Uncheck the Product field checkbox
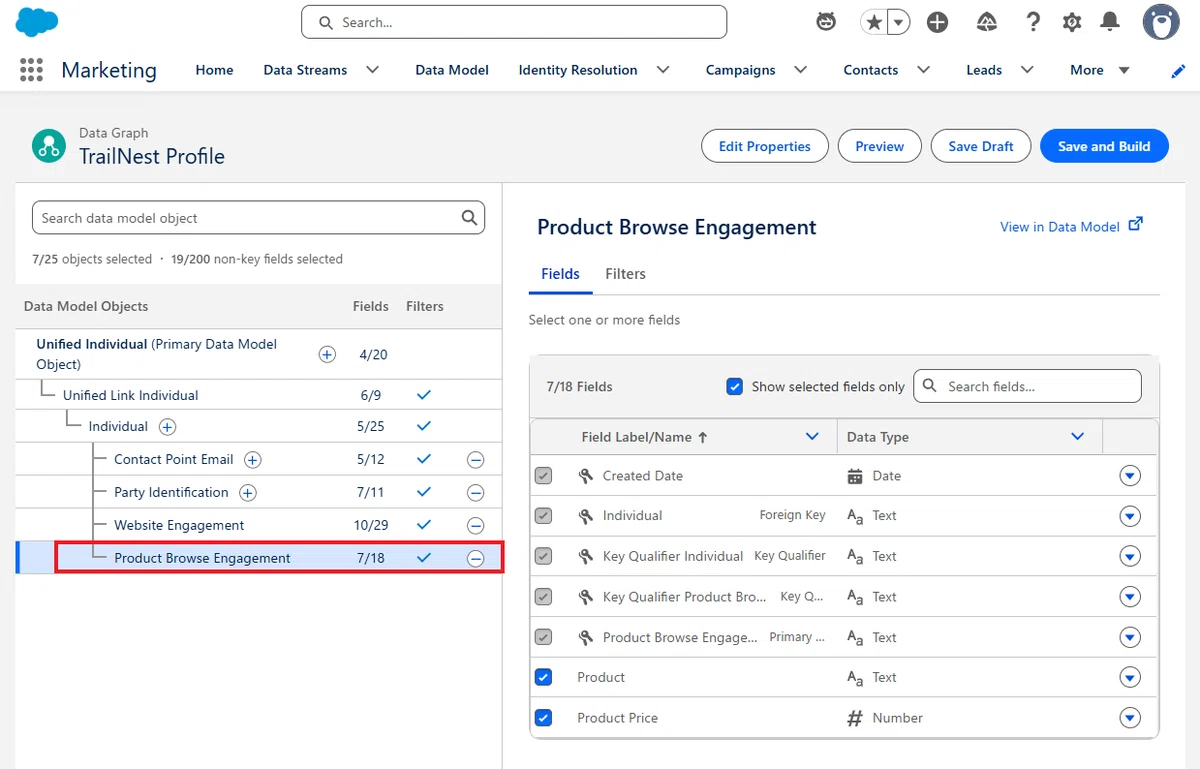 pyautogui.click(x=543, y=677)
